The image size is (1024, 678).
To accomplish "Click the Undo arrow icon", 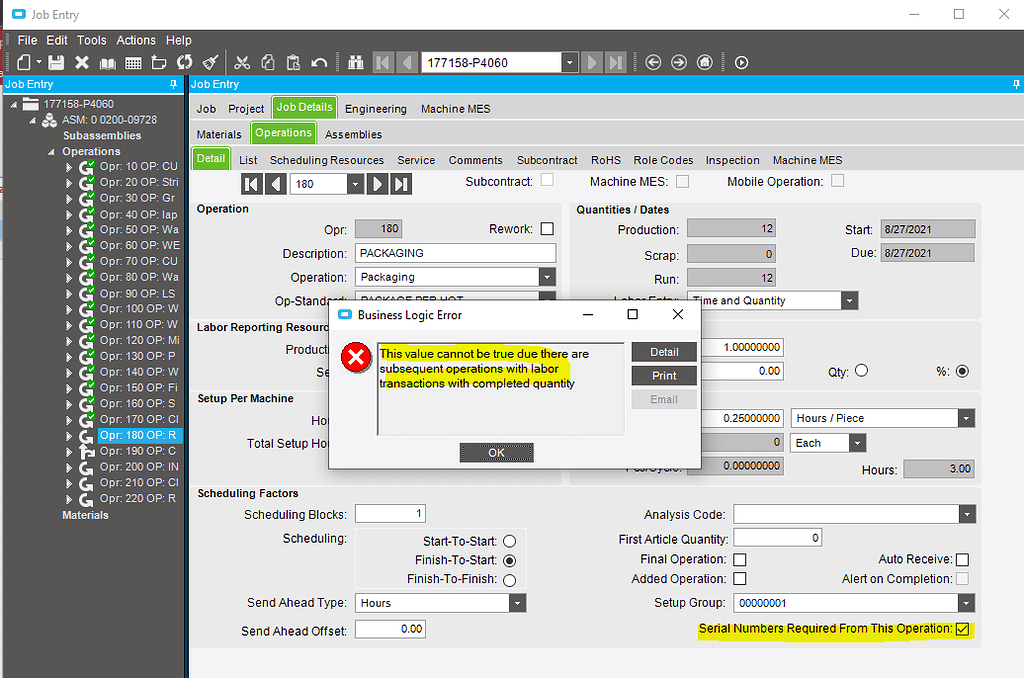I will pos(321,62).
